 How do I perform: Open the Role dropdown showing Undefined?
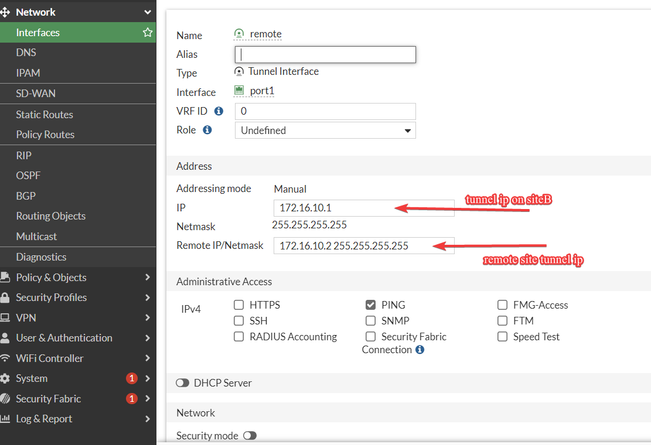pos(325,130)
